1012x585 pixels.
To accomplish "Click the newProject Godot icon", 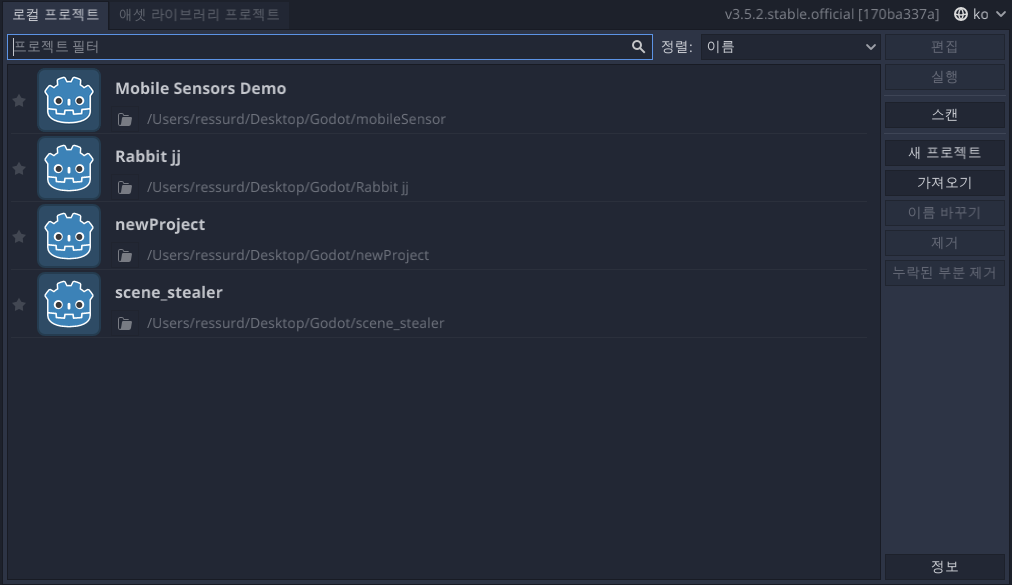I will [69, 236].
